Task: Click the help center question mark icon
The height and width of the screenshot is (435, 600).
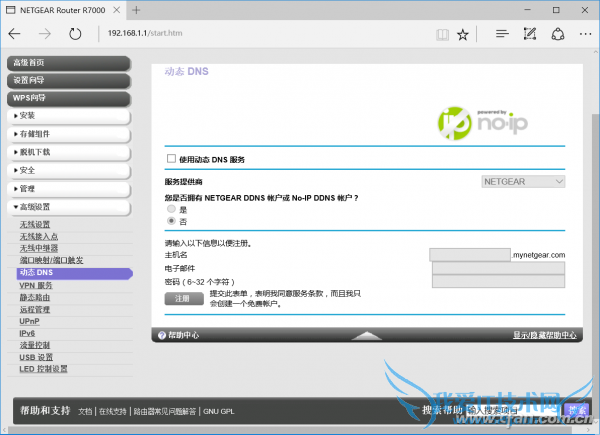Action: pyautogui.click(x=162, y=335)
